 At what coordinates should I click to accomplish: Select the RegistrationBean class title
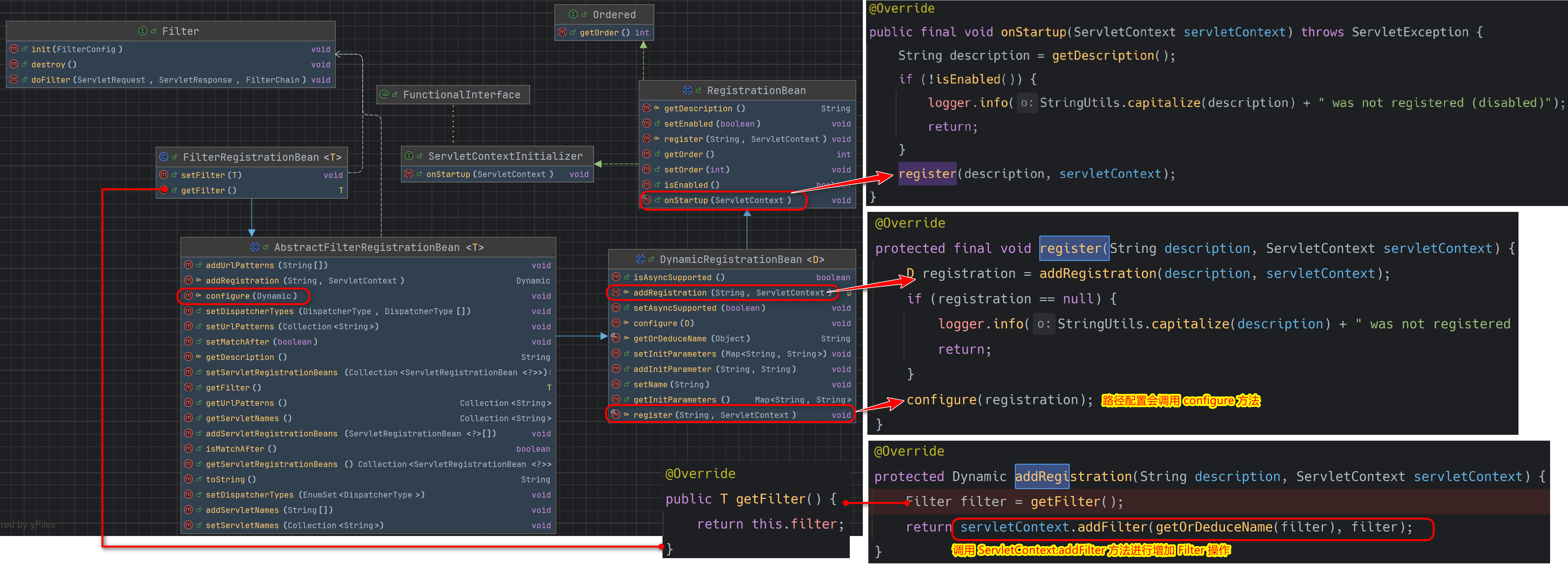756,90
